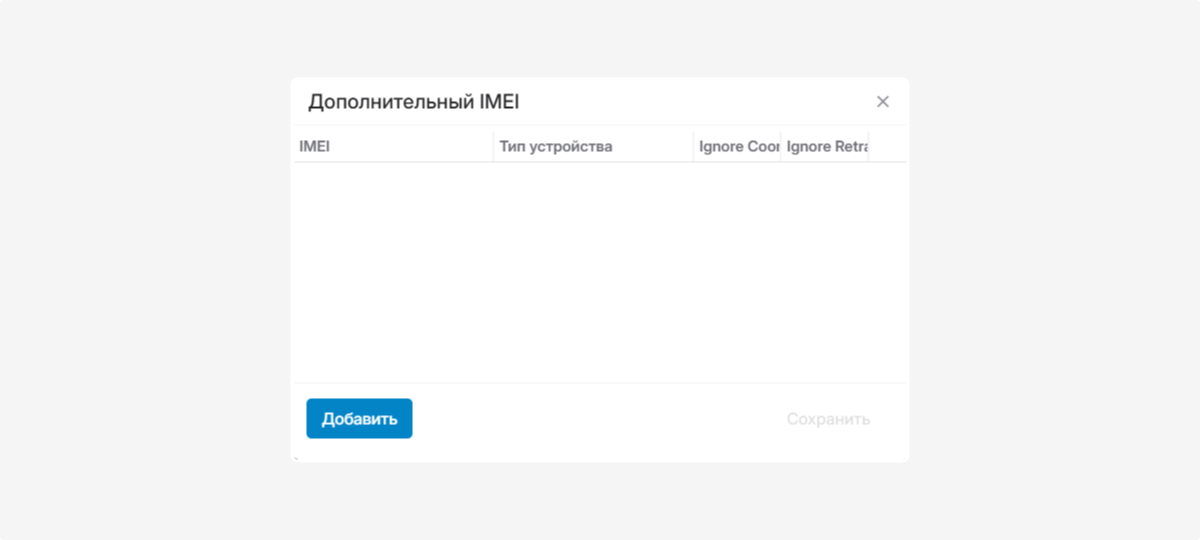Click divider right of Ignore Retra header
Viewport: 1200px width, 540px height.
[x=869, y=147]
